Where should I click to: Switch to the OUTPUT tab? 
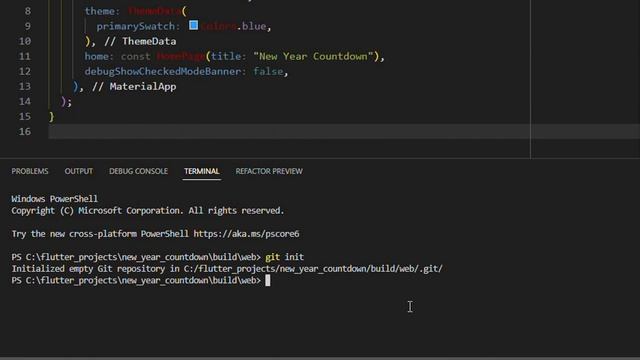coord(78,171)
